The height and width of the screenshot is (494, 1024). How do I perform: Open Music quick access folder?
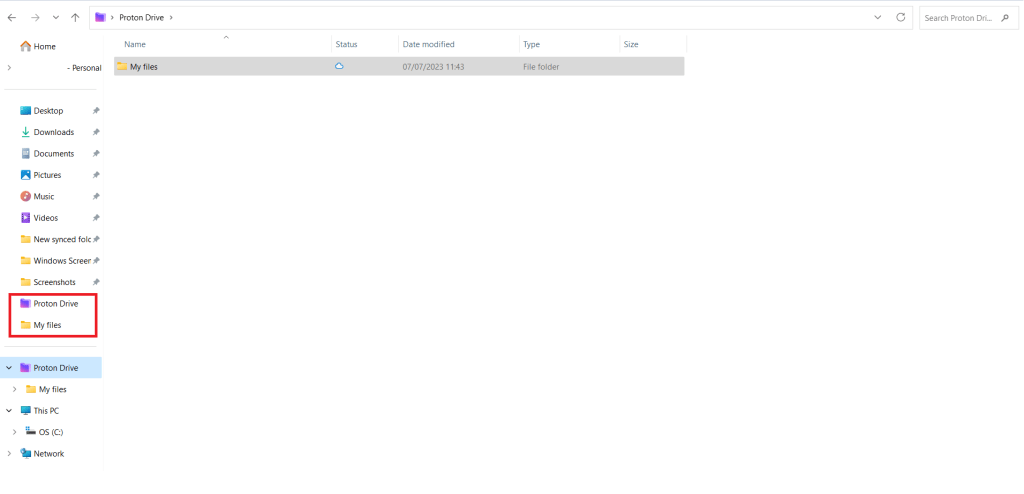(x=37, y=196)
